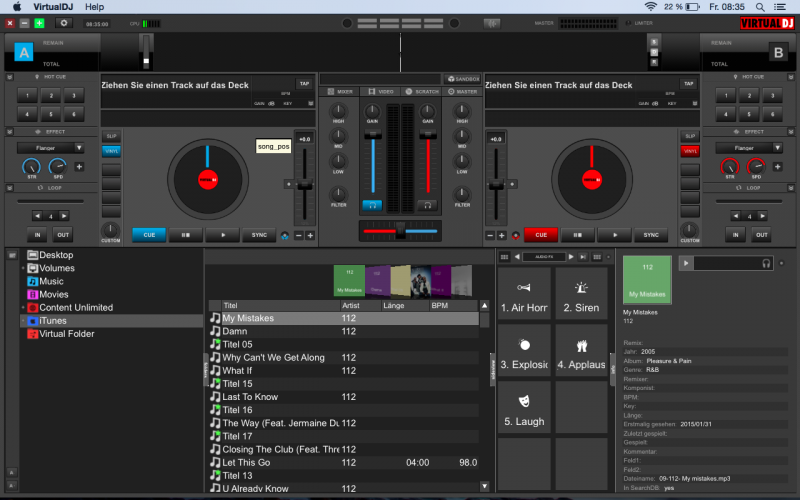Click the left deck CUE button
800x500 pixels.
point(149,235)
